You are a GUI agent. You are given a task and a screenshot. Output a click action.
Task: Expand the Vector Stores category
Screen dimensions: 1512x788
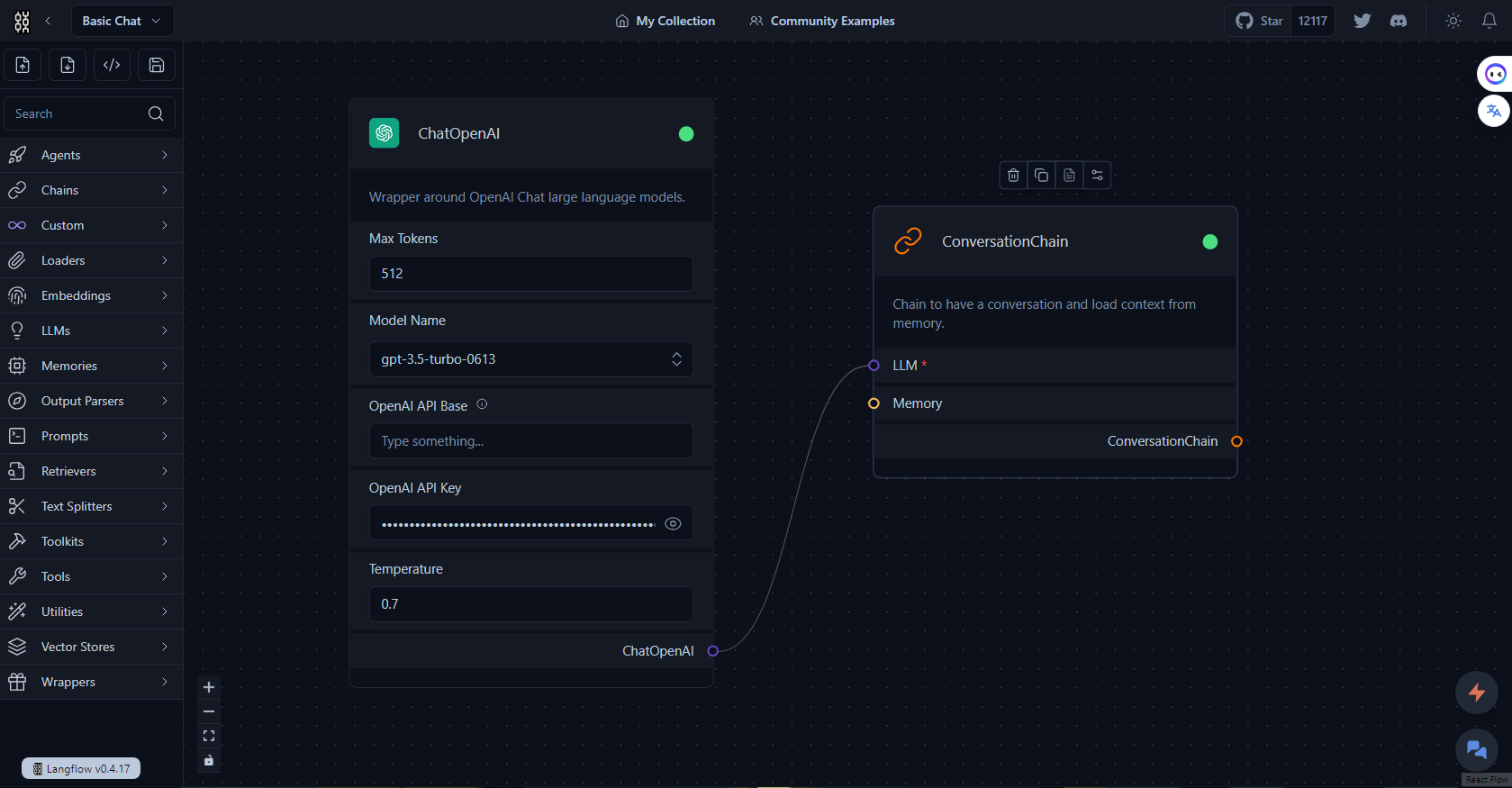(x=91, y=647)
